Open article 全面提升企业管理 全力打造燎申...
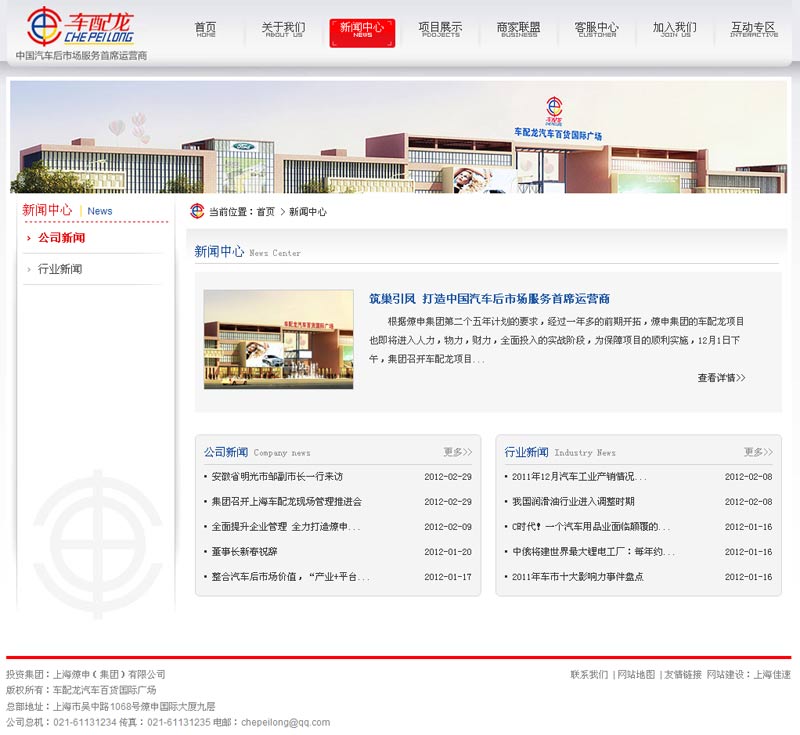The image size is (800, 735). pos(286,526)
